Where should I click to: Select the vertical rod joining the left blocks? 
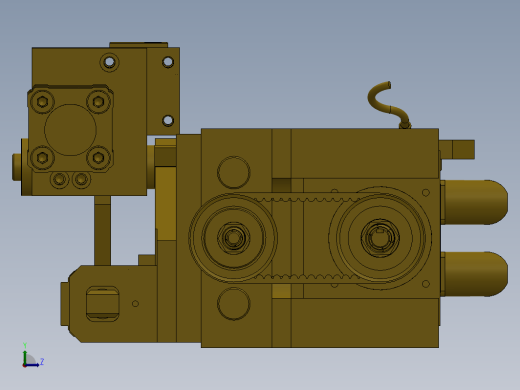coord(102,230)
